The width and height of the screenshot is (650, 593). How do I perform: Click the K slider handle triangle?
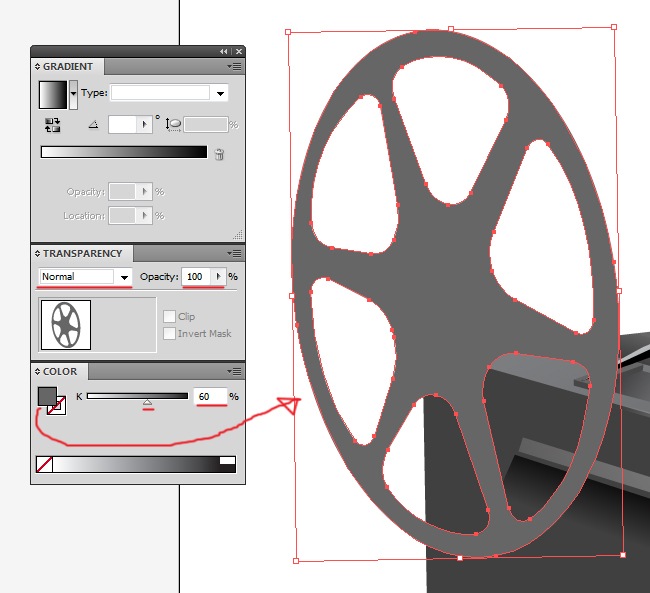(147, 402)
